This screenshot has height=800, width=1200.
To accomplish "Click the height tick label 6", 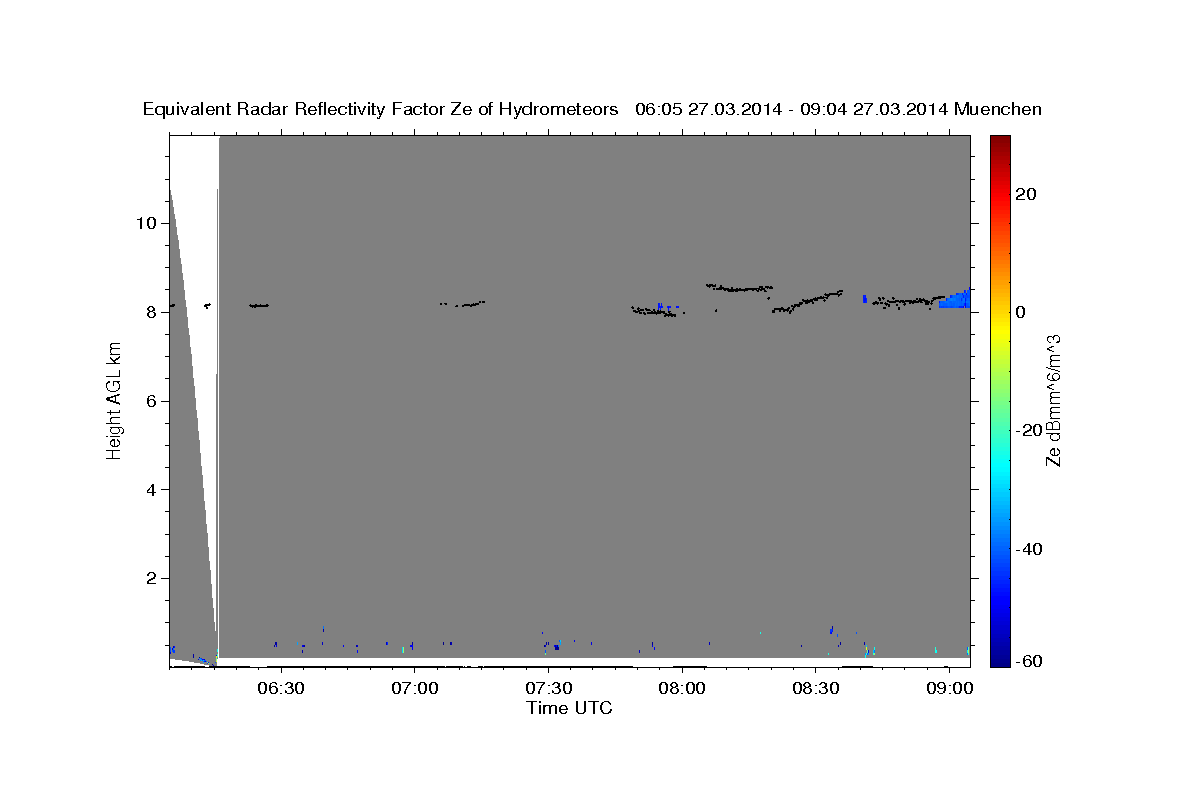I will click(152, 401).
